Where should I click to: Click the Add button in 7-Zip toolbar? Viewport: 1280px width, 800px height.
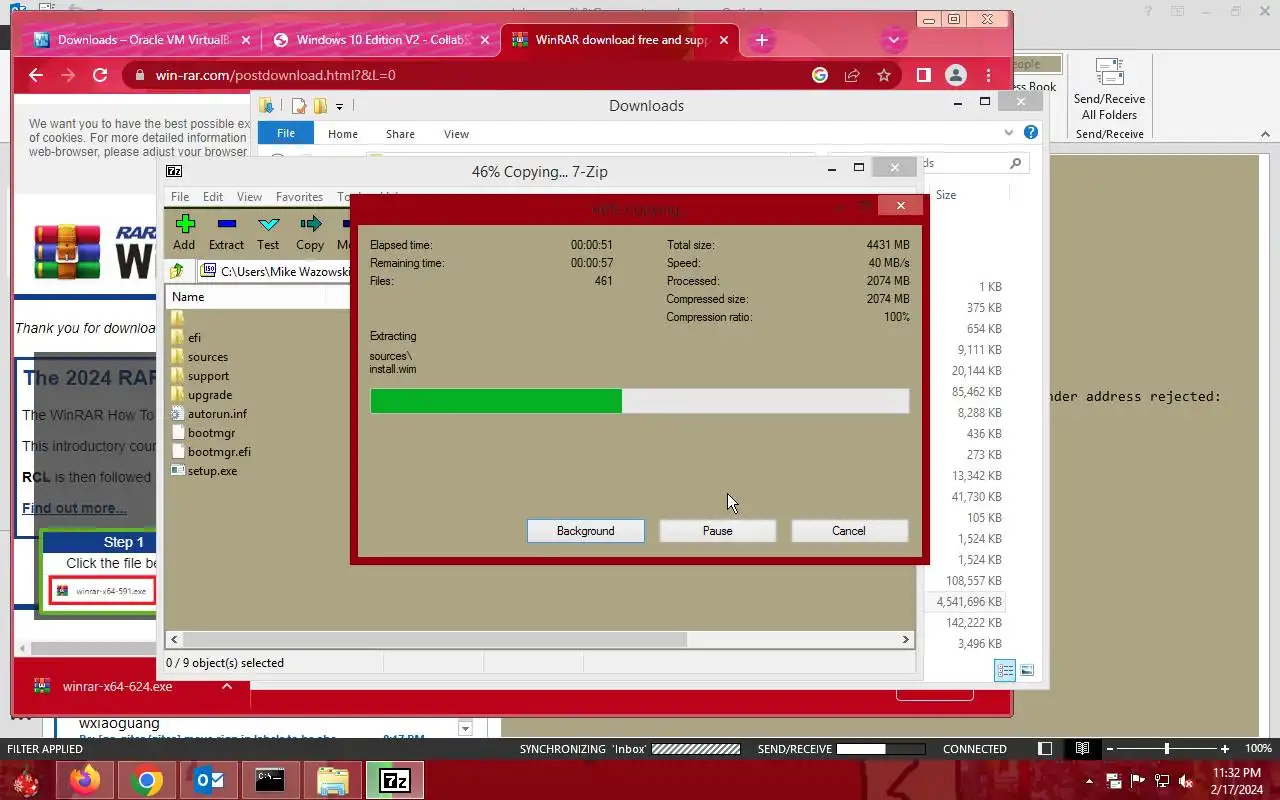(184, 232)
